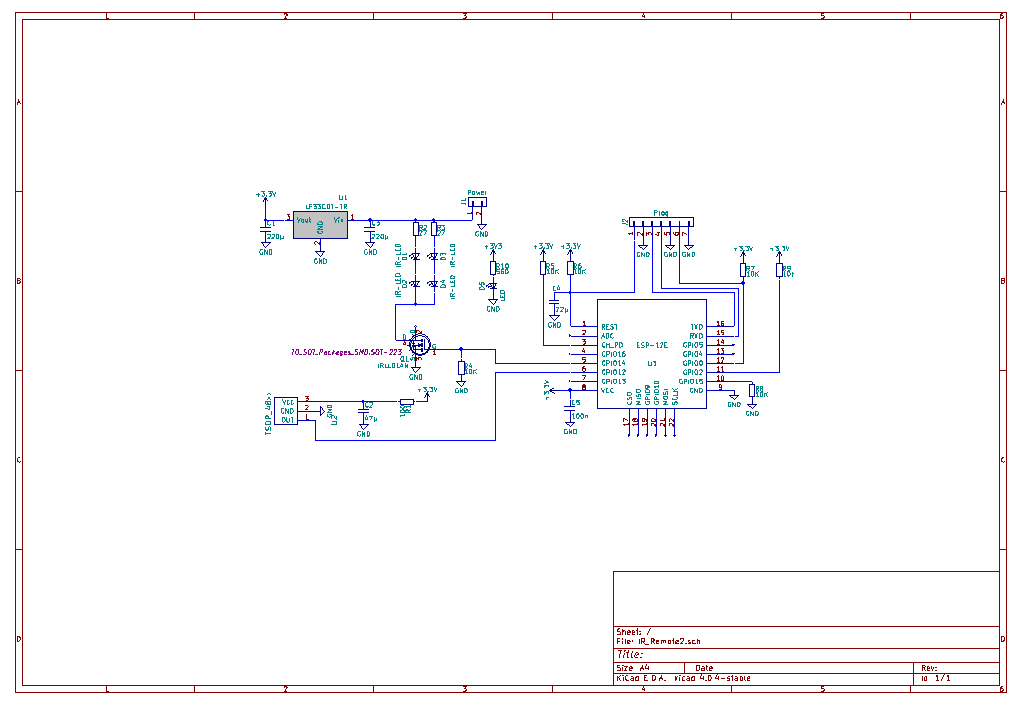1016x708 pixels.
Task: Click the 'RXD' pin label
Action: click(x=697, y=336)
